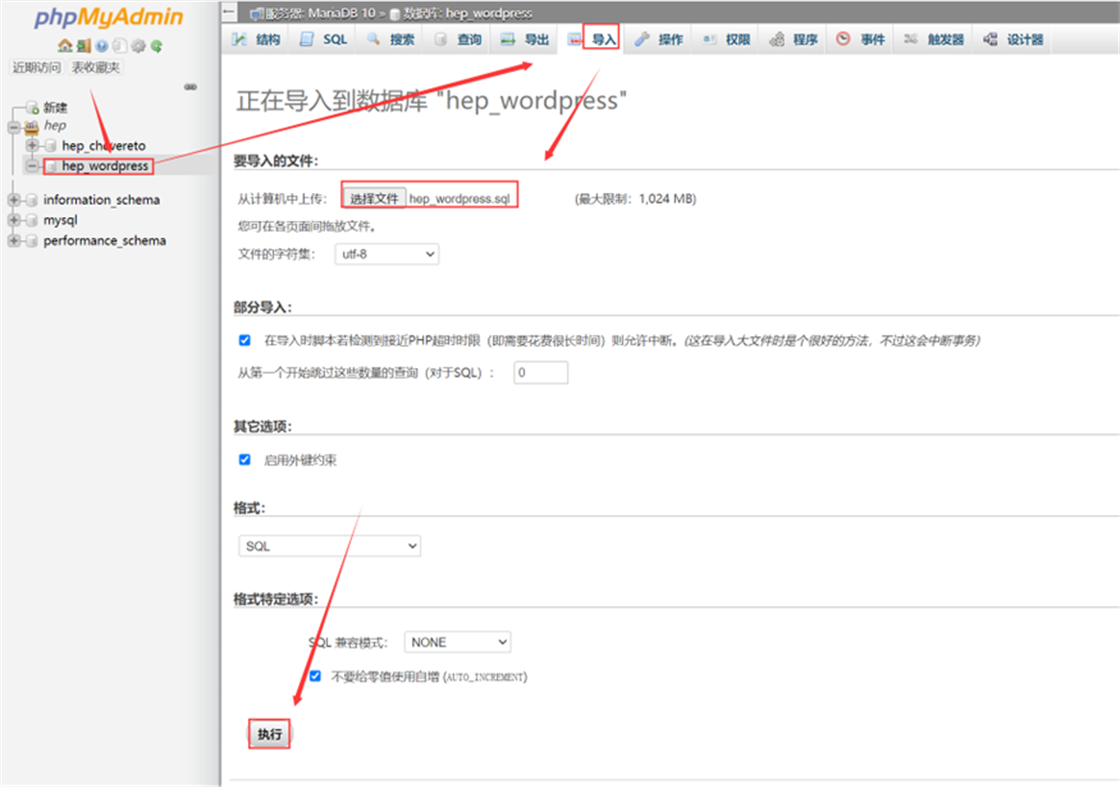Expand the performance_schema database node
The width and height of the screenshot is (1120, 787).
[14, 241]
